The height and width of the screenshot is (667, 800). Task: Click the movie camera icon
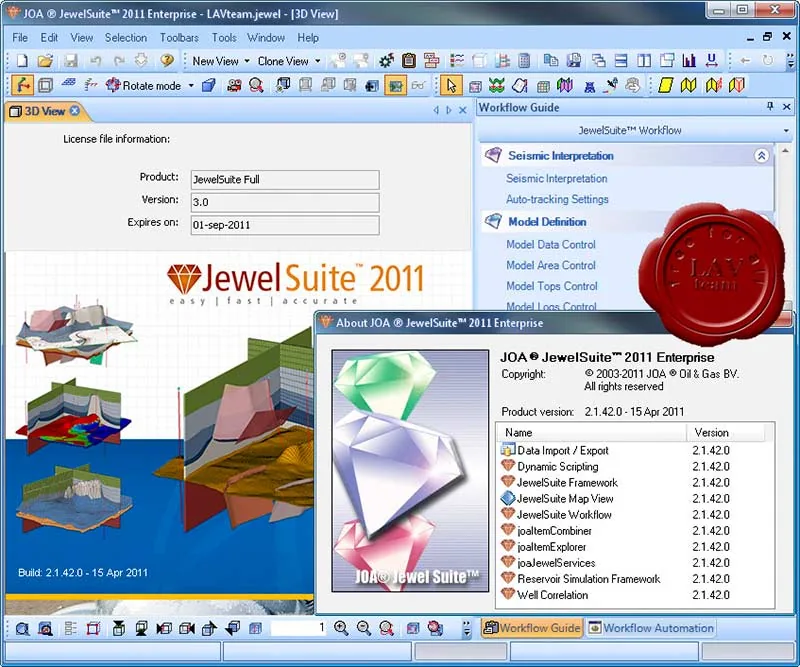(x=234, y=85)
